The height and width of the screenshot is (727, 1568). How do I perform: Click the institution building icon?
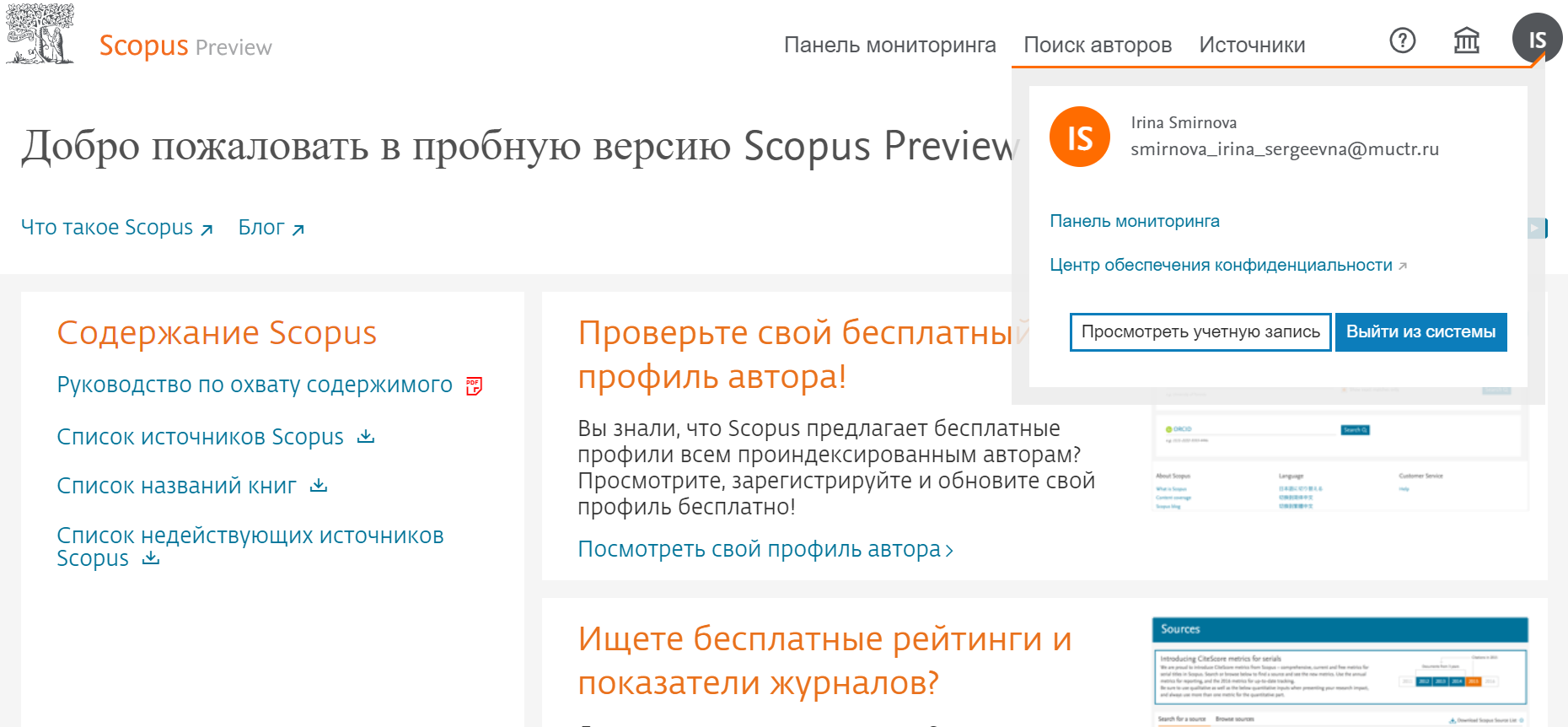pos(1466,40)
